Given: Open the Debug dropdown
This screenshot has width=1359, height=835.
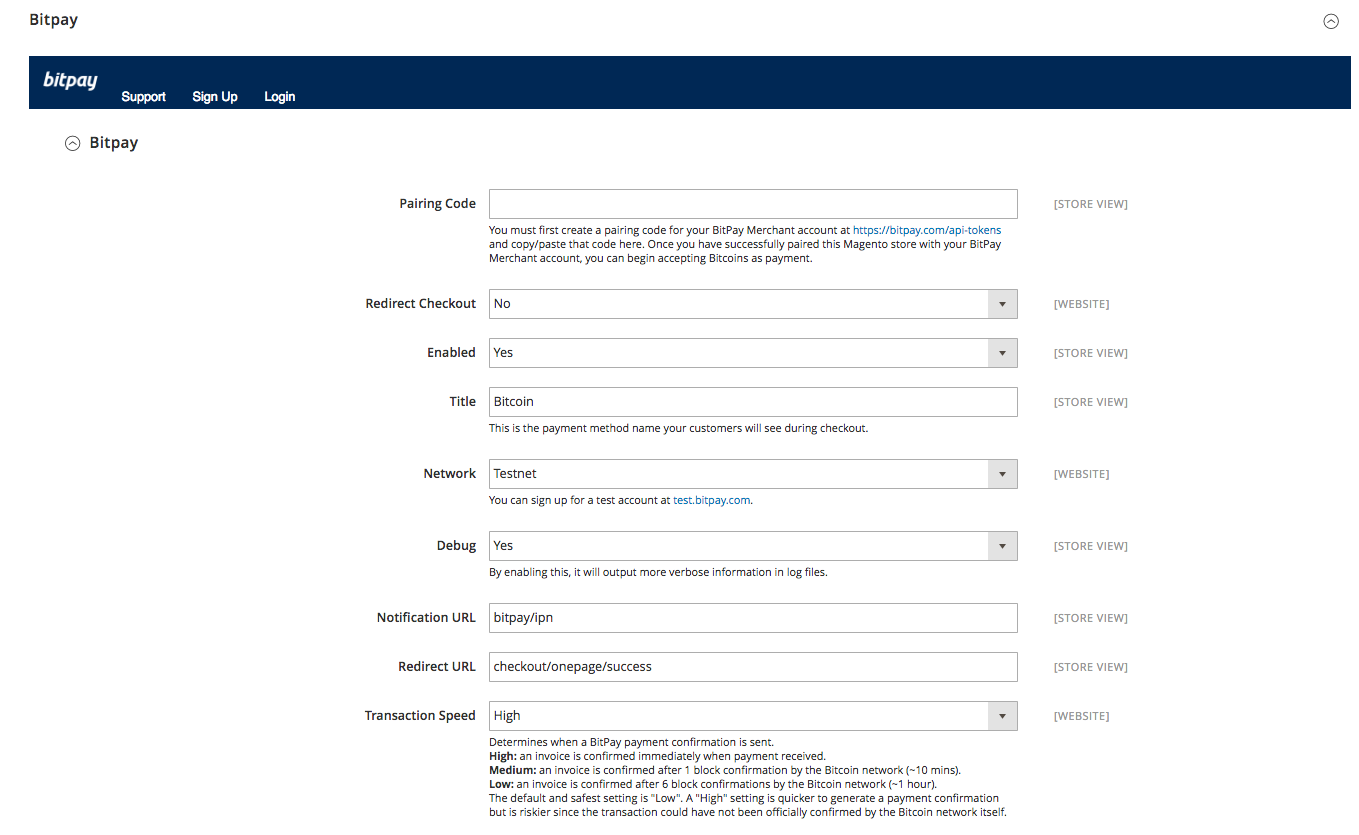Looking at the screenshot, I should (x=753, y=546).
